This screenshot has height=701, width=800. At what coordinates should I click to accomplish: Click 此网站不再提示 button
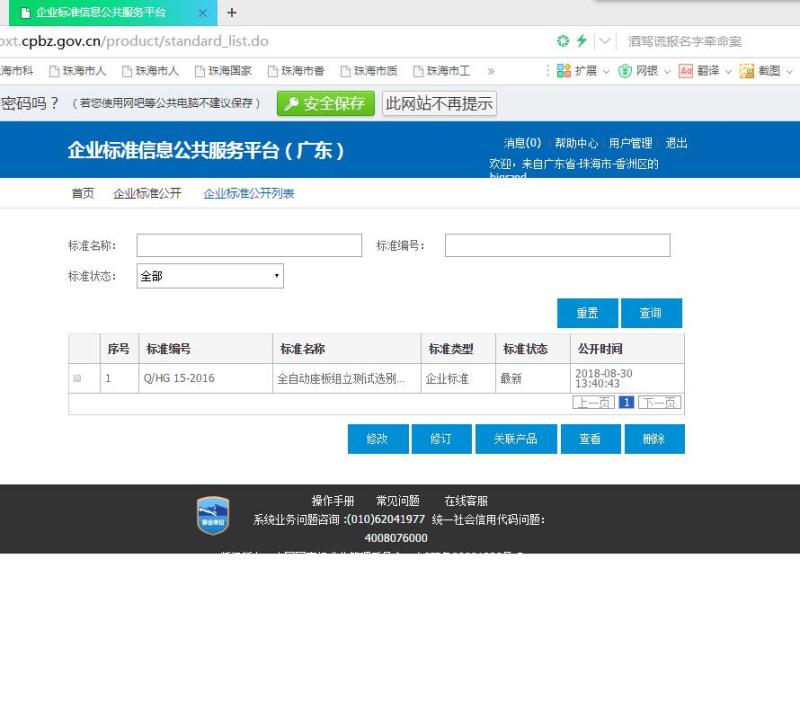tap(439, 104)
